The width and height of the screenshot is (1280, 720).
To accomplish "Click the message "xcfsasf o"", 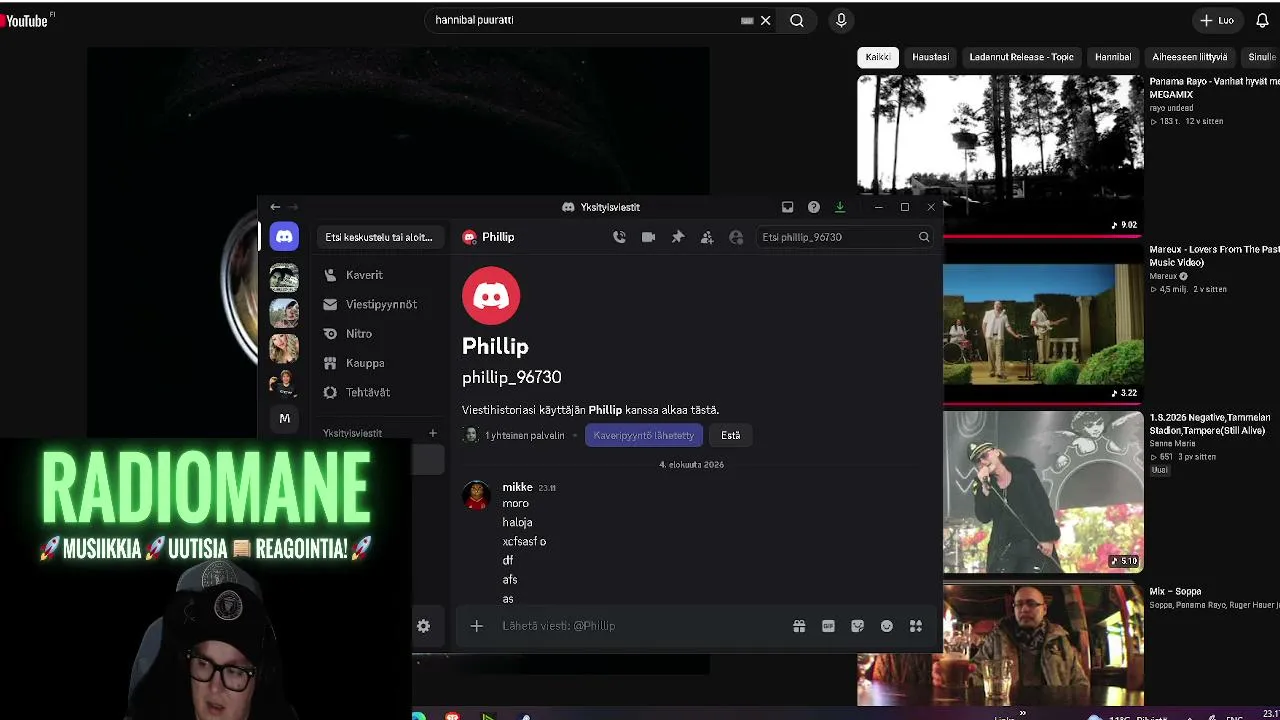I will [524, 541].
